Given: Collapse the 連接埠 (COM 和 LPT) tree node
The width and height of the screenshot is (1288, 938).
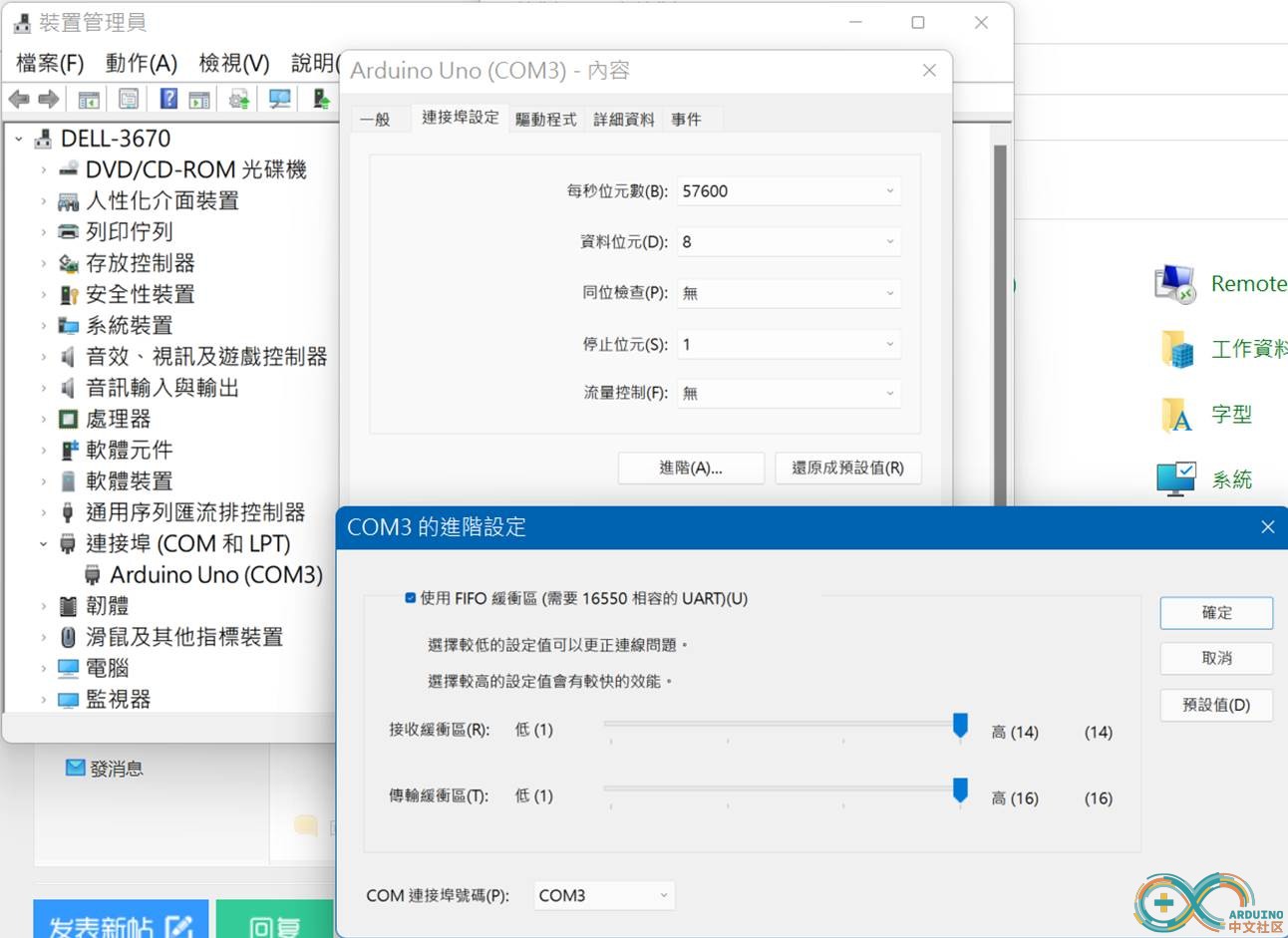Looking at the screenshot, I should 43,544.
